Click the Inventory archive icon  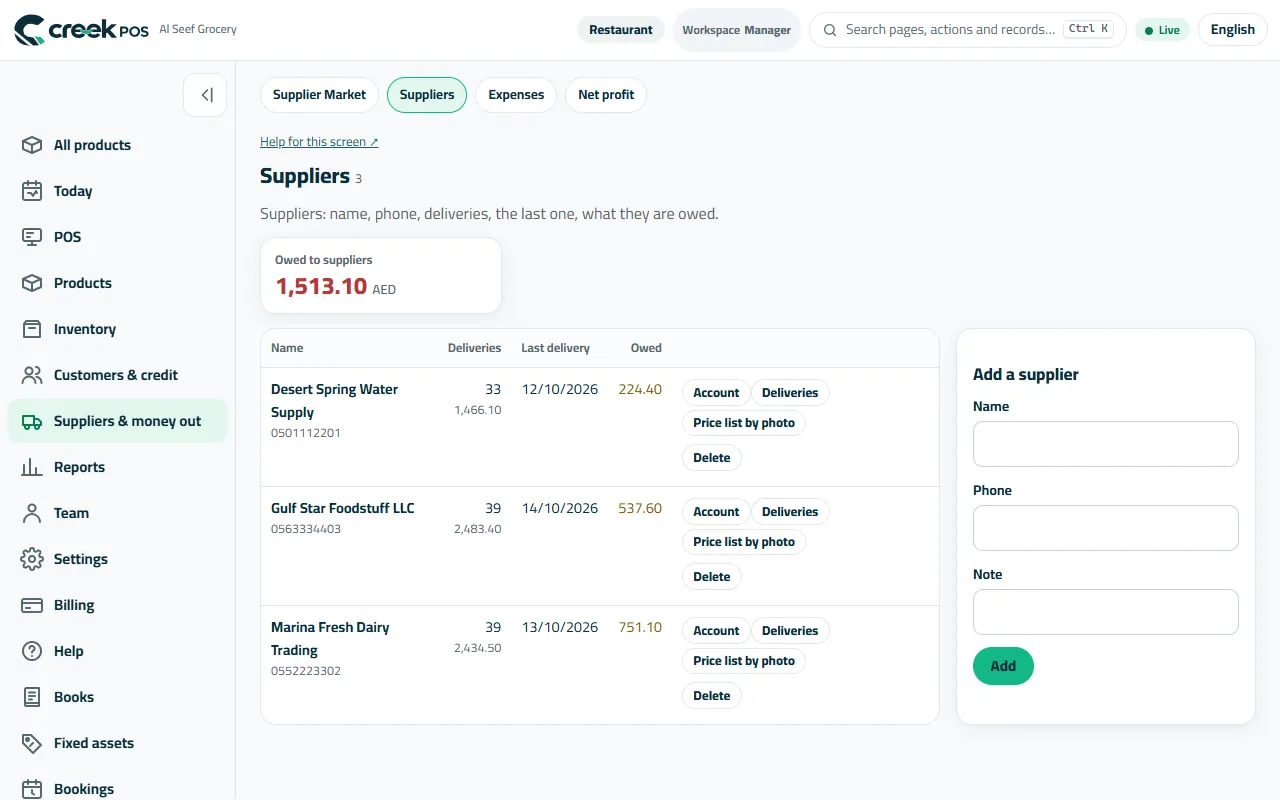[x=32, y=329]
